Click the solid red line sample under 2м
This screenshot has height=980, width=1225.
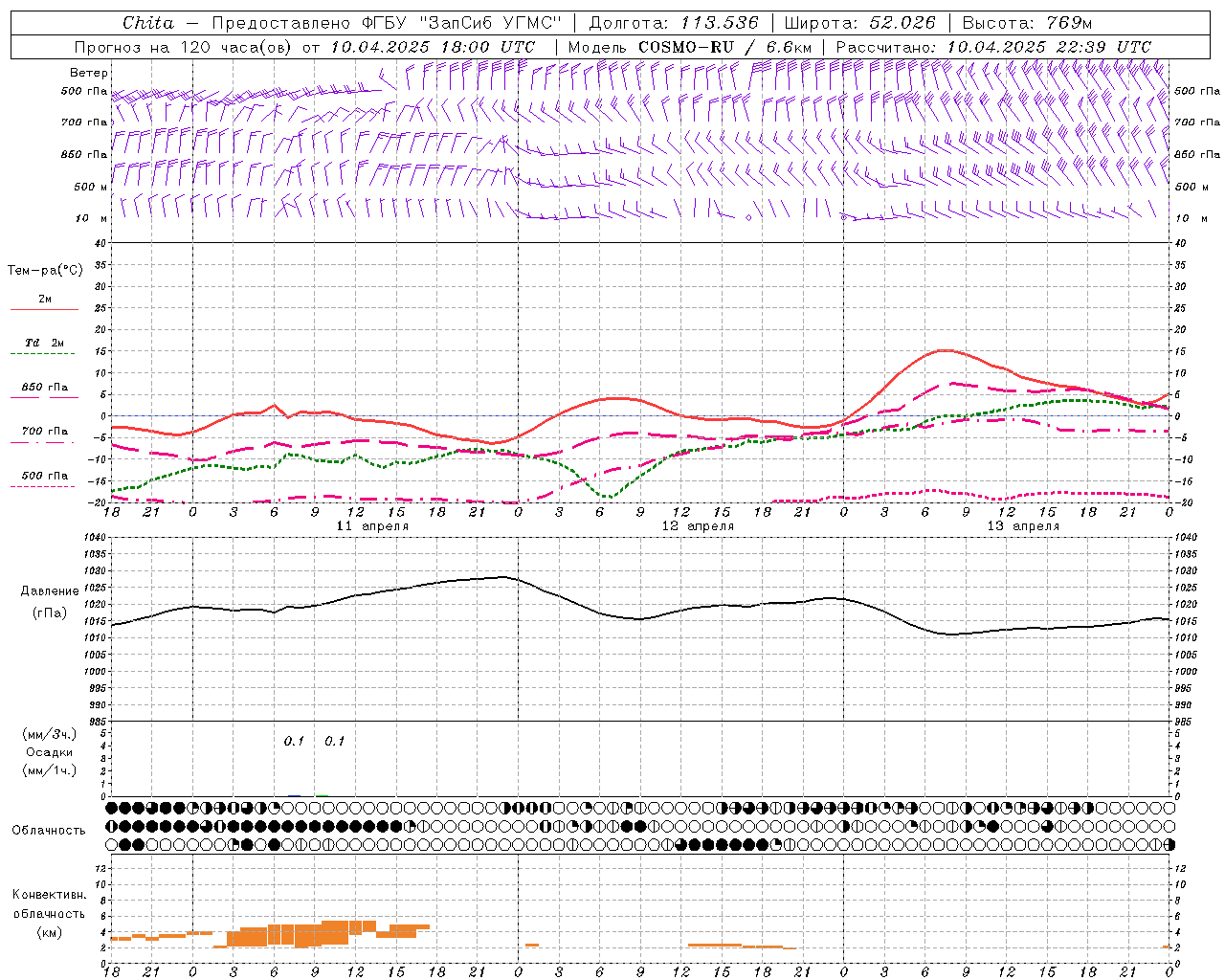coord(44,309)
